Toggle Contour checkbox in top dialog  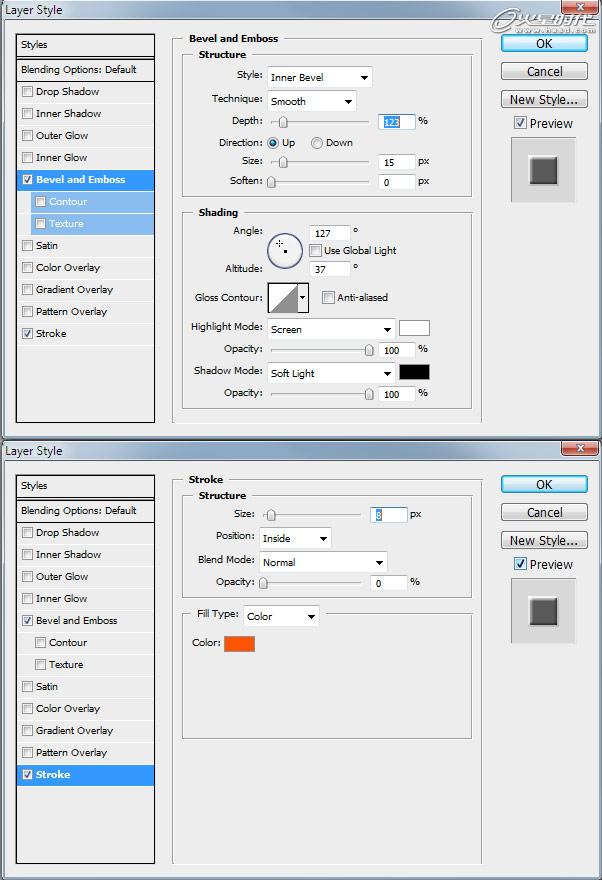[x=40, y=201]
